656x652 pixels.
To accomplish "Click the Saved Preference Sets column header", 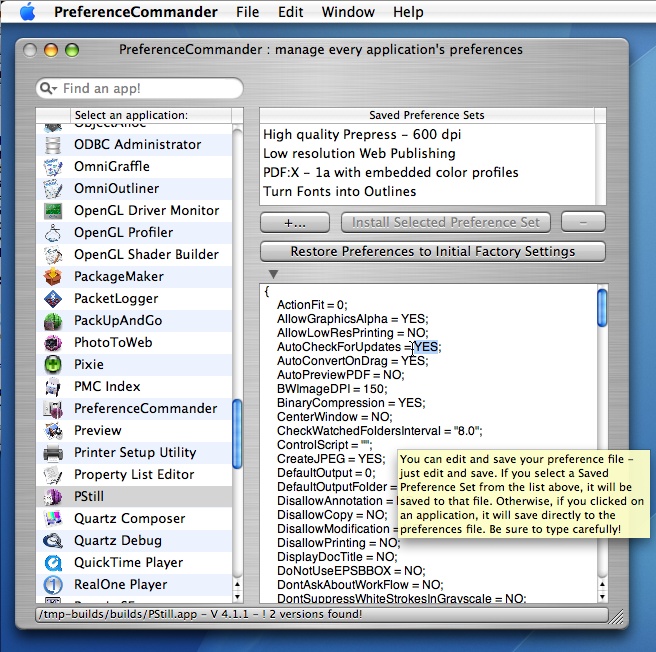I will point(426,115).
